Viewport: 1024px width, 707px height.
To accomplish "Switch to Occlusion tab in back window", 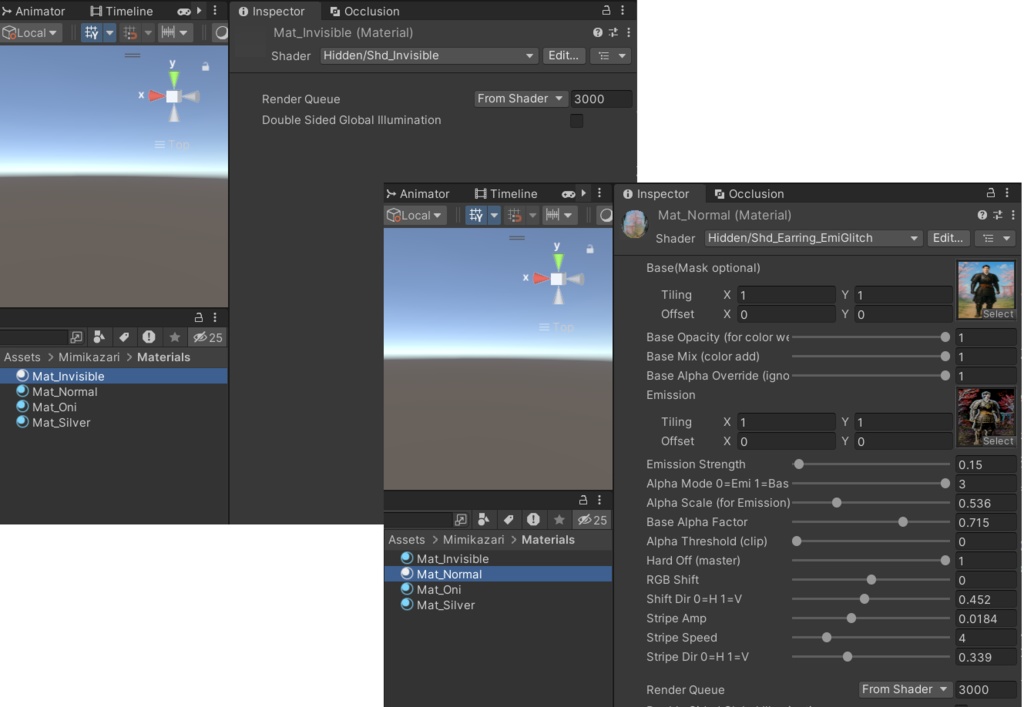I will point(365,11).
